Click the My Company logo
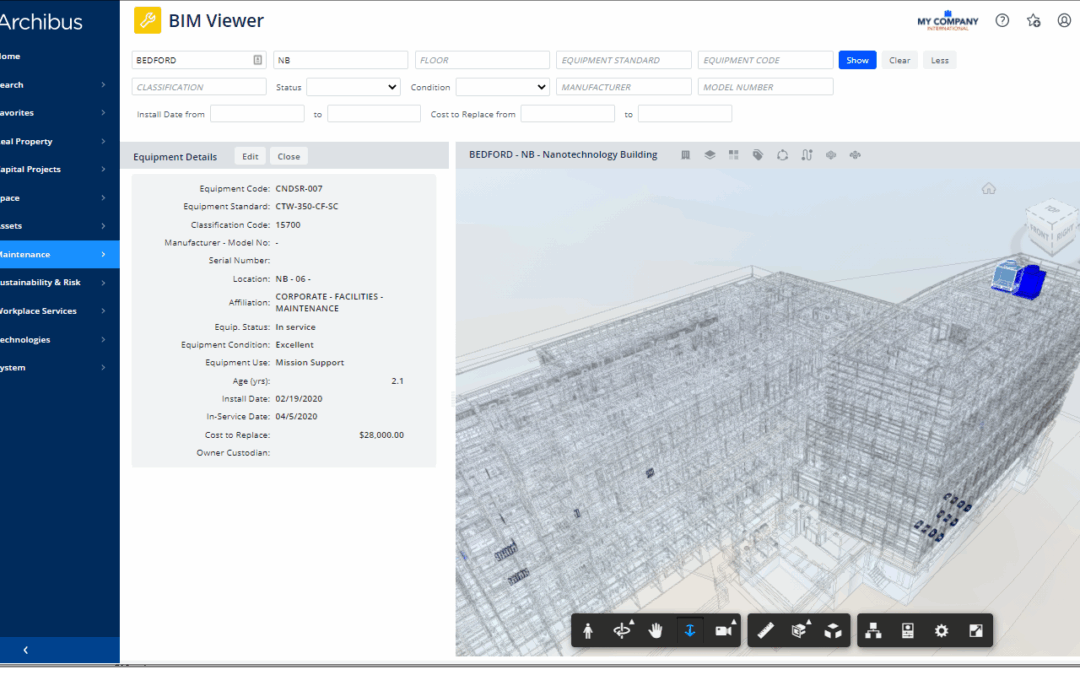Image resolution: width=1080 pixels, height=675 pixels. pyautogui.click(x=947, y=21)
